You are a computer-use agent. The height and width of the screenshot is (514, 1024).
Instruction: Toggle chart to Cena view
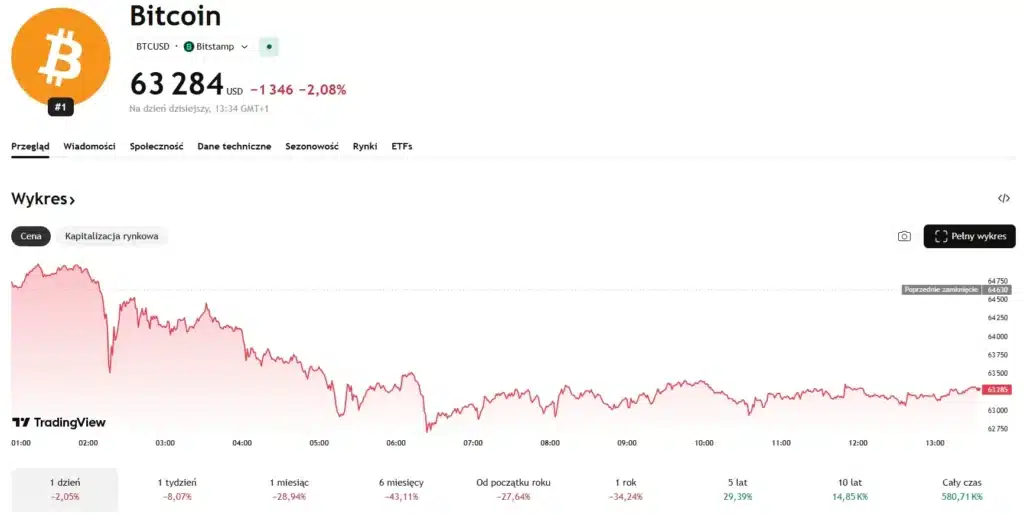click(31, 237)
